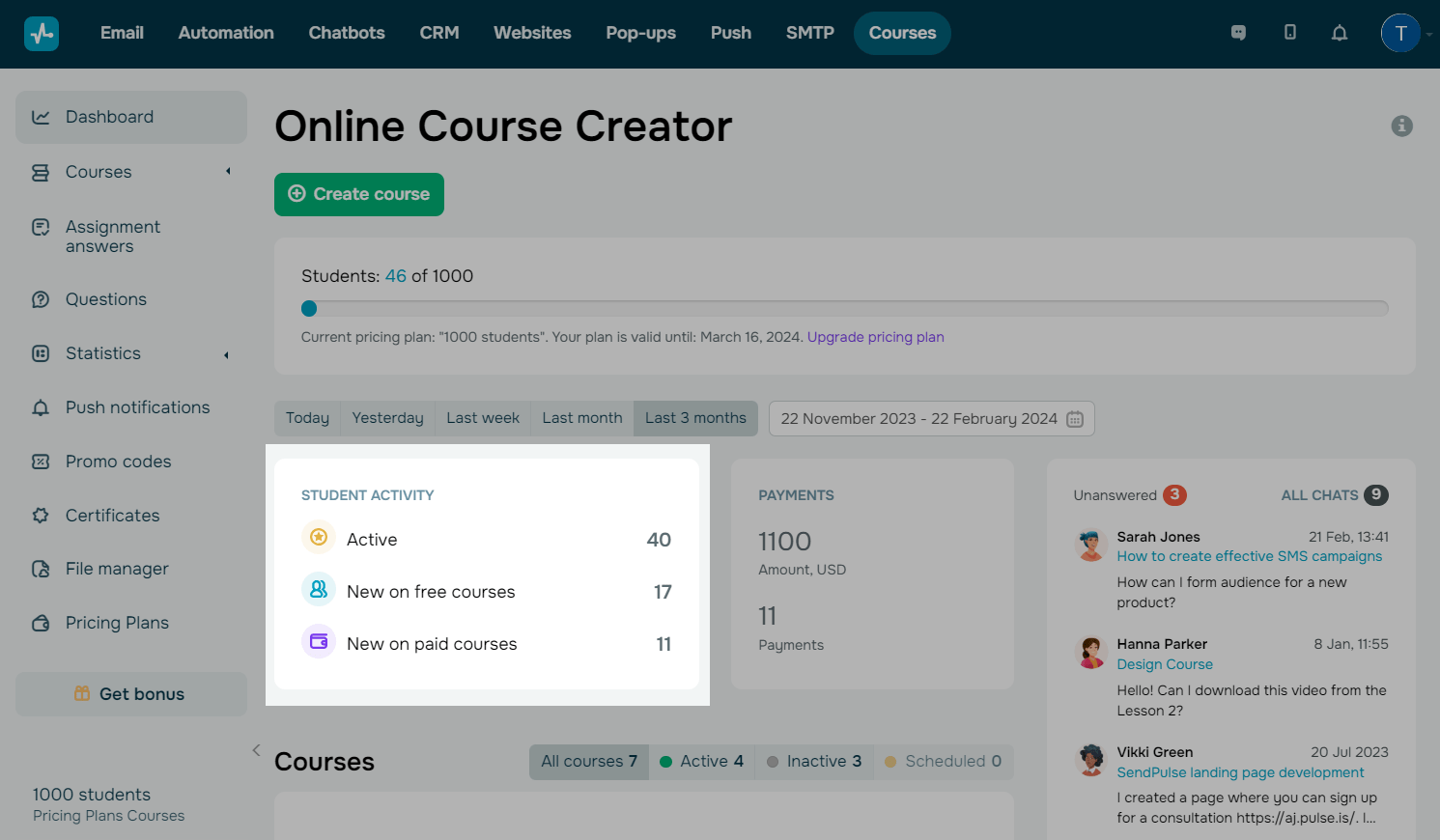Open Certificates in the sidebar
The width and height of the screenshot is (1440, 840).
(x=112, y=516)
